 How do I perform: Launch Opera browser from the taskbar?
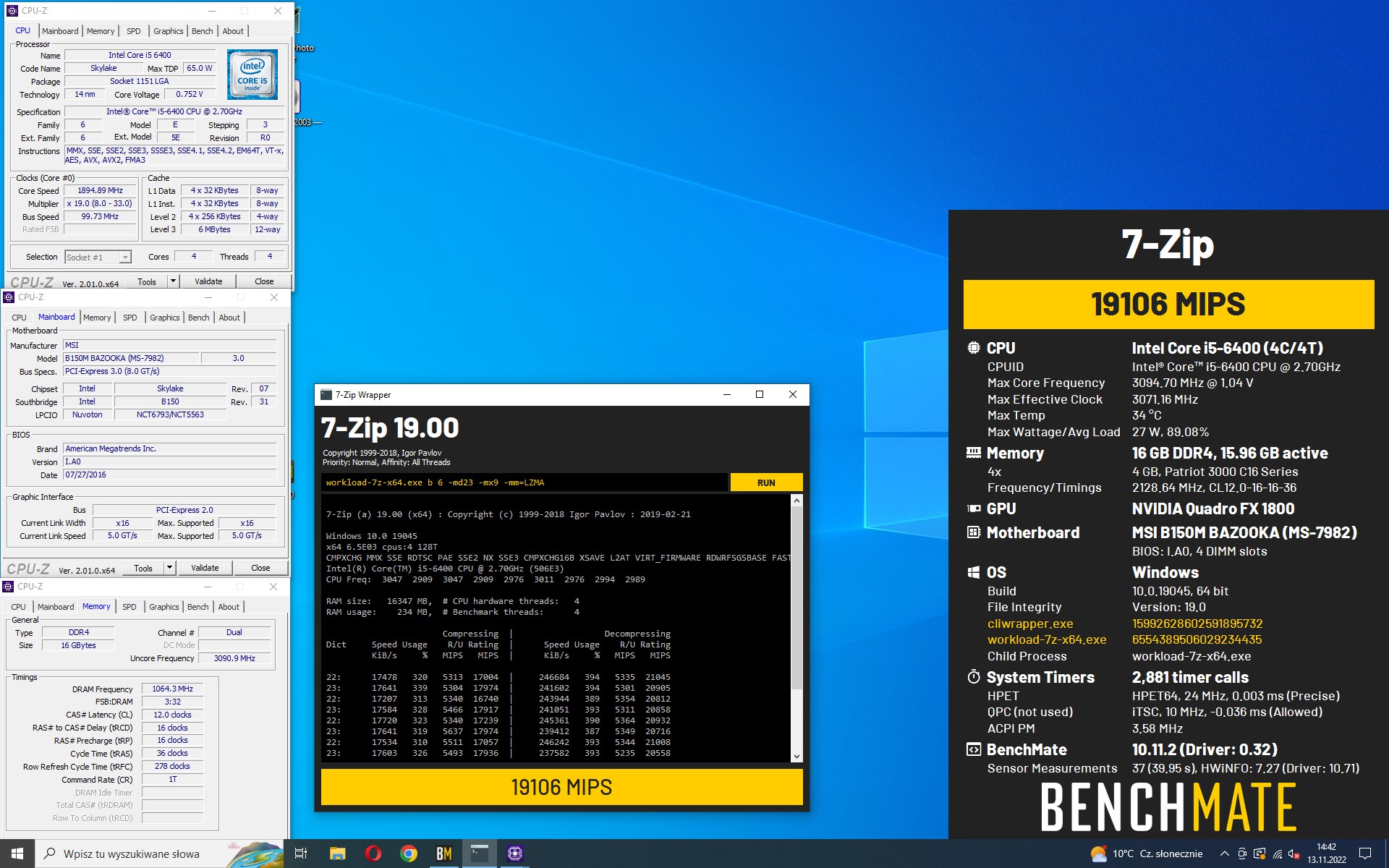click(x=373, y=854)
